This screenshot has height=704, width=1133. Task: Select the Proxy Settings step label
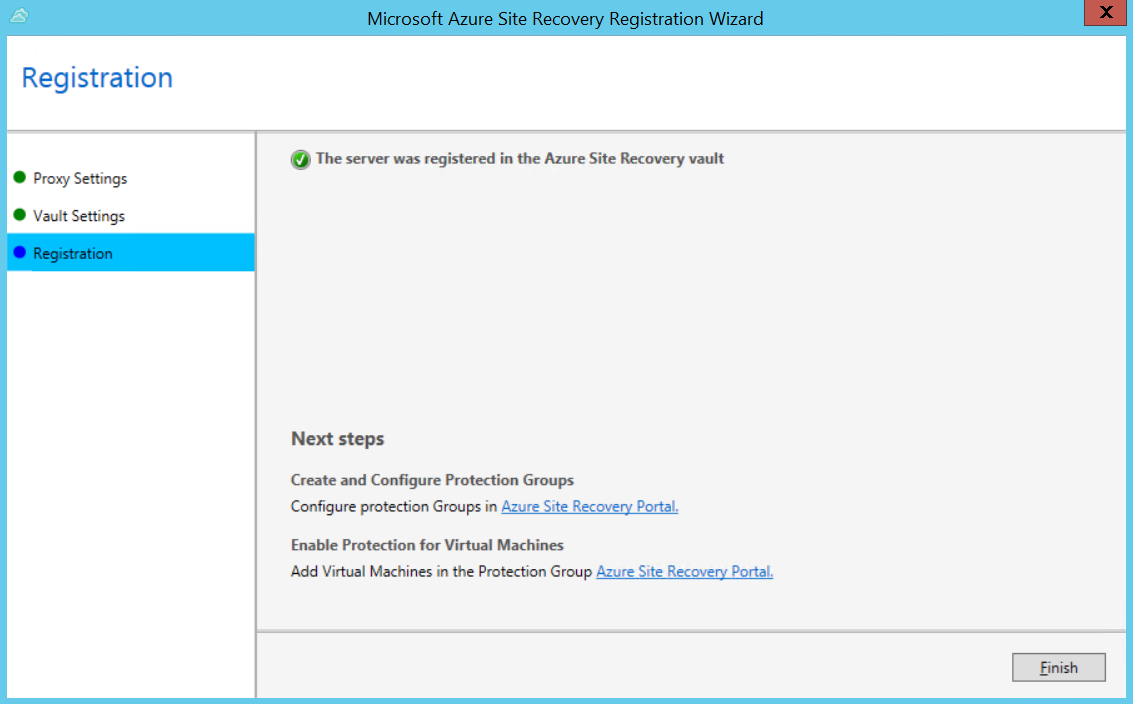(x=80, y=179)
